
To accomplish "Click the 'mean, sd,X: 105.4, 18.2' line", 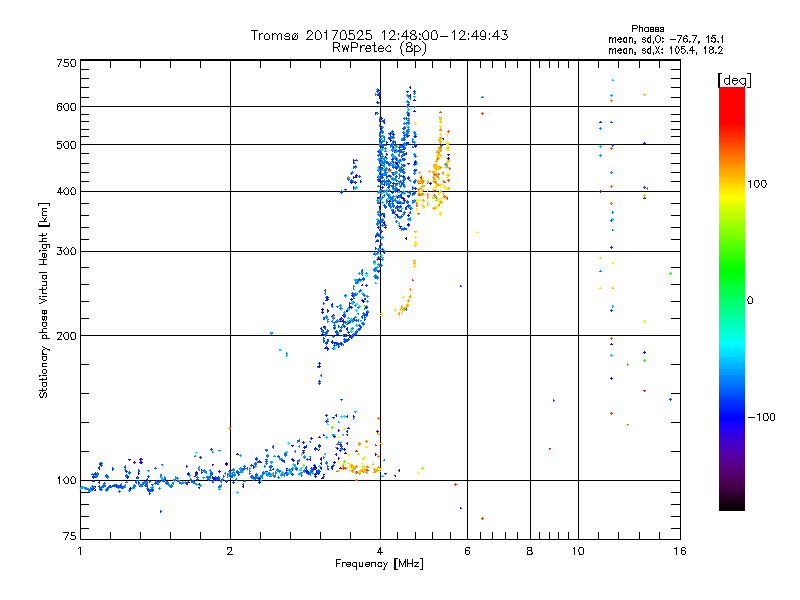I will (665, 50).
